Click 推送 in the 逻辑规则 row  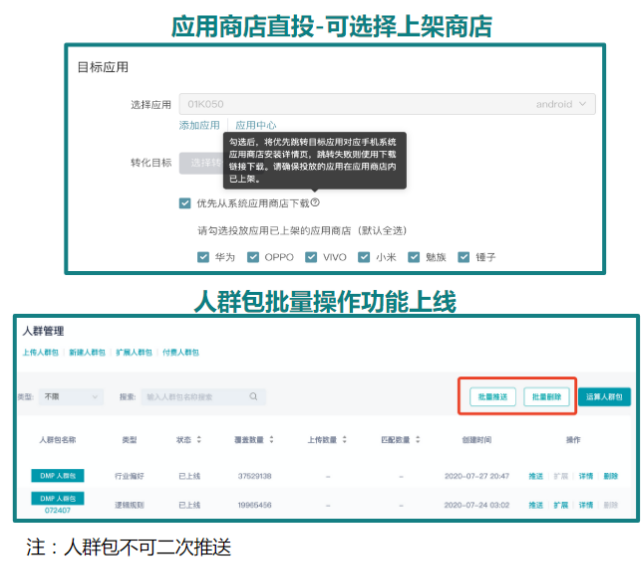pos(536,505)
